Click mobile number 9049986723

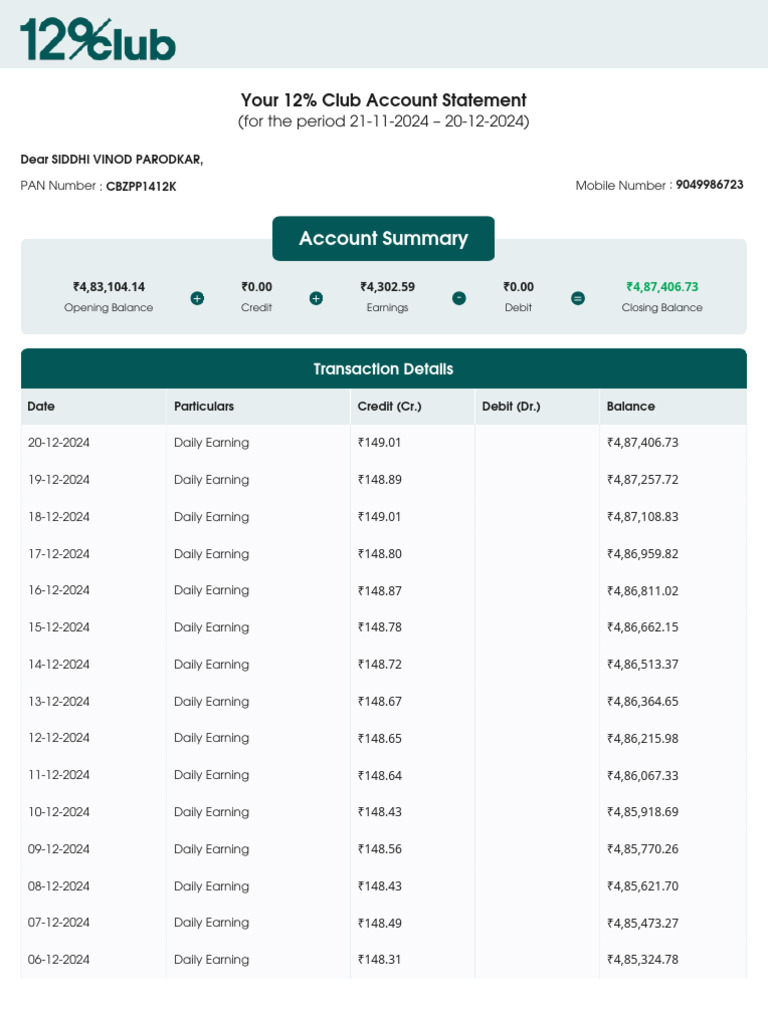tap(710, 185)
